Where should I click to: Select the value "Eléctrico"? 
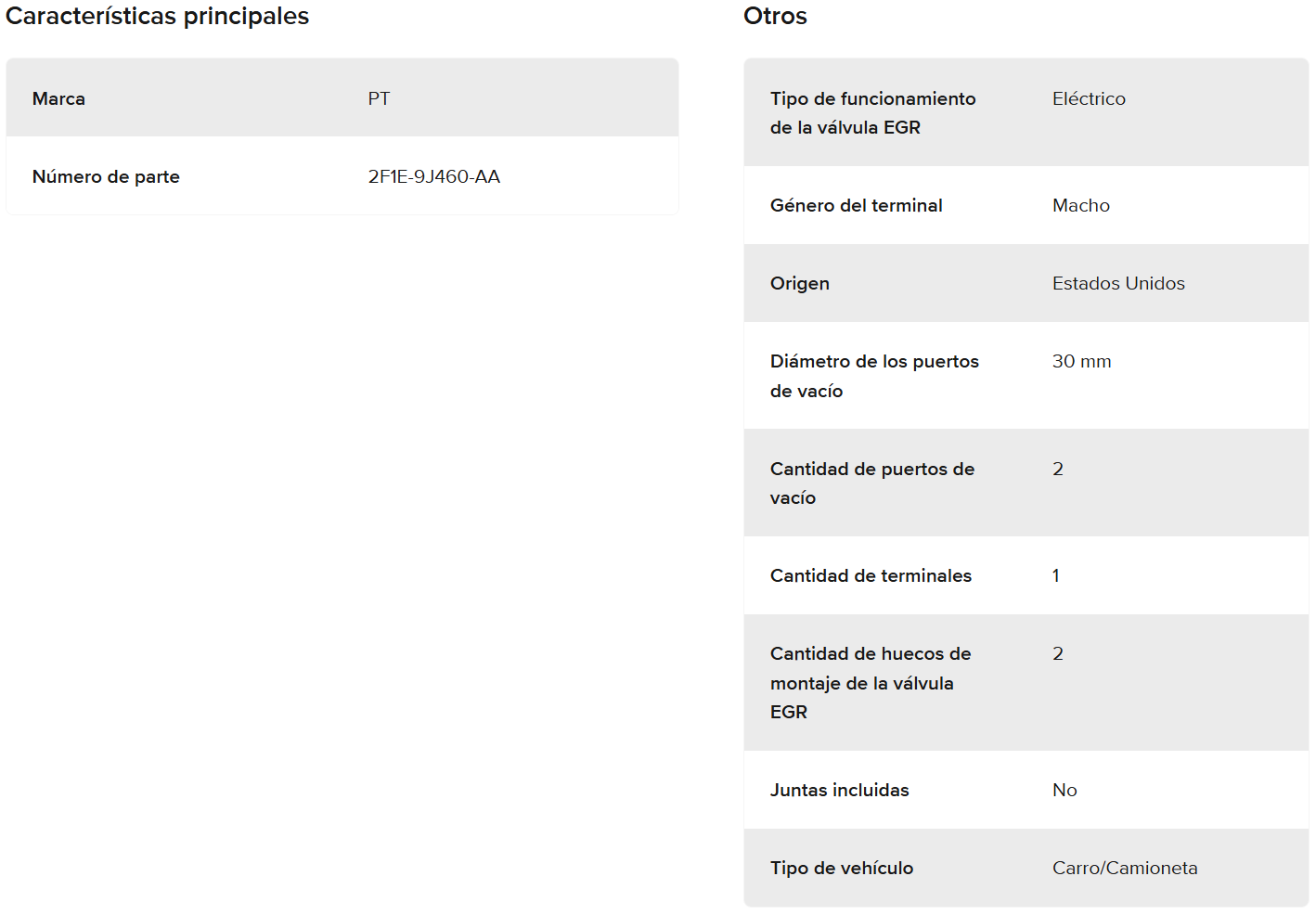point(1089,99)
